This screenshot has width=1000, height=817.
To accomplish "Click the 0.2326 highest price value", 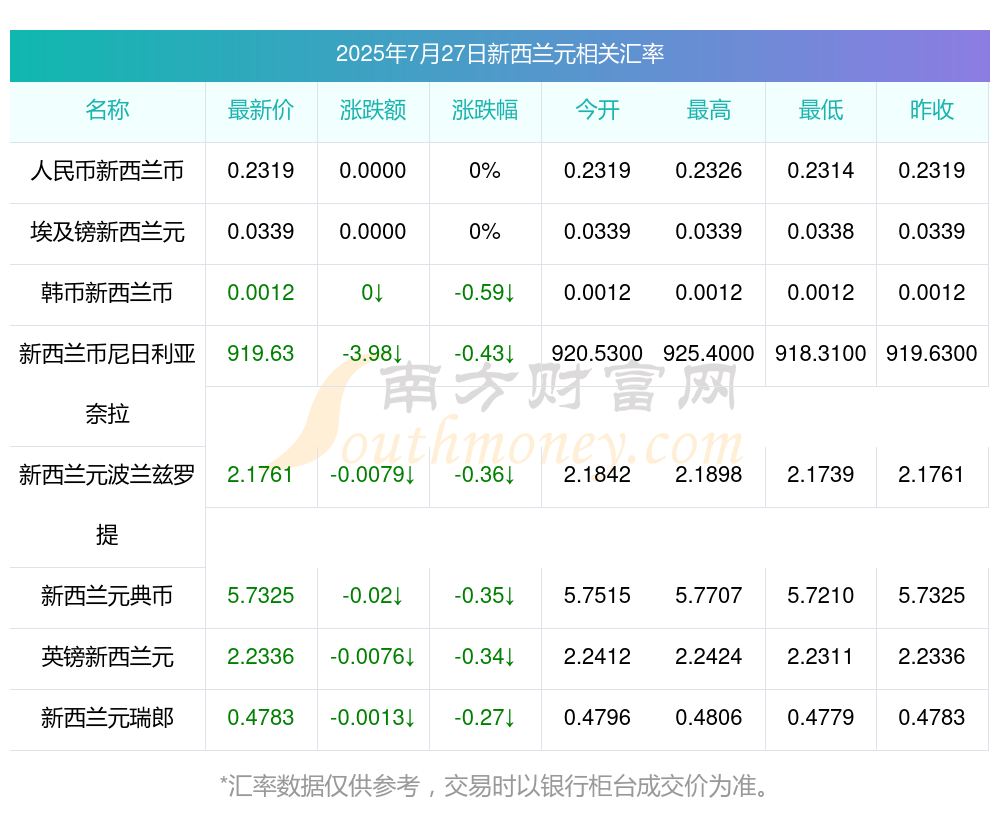I will click(709, 170).
